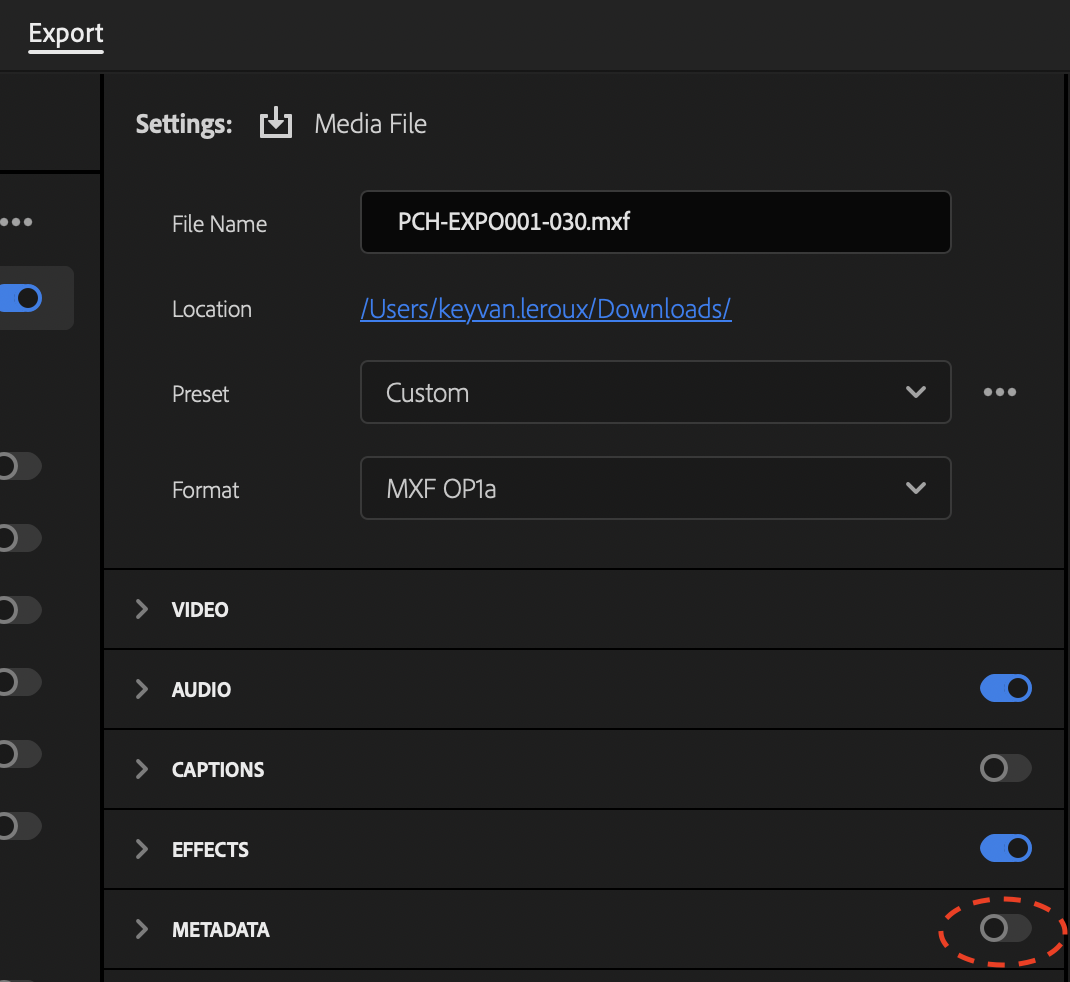Click the File Name input field
Viewport: 1070px width, 982px height.
(655, 222)
